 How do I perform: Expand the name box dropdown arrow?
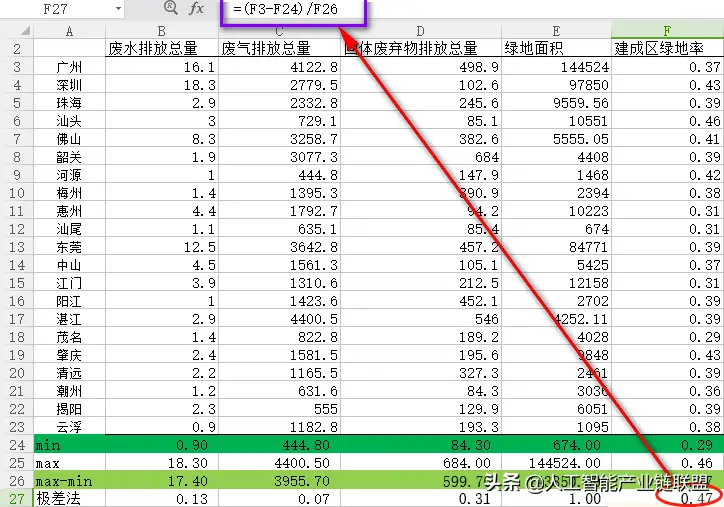pyautogui.click(x=118, y=9)
